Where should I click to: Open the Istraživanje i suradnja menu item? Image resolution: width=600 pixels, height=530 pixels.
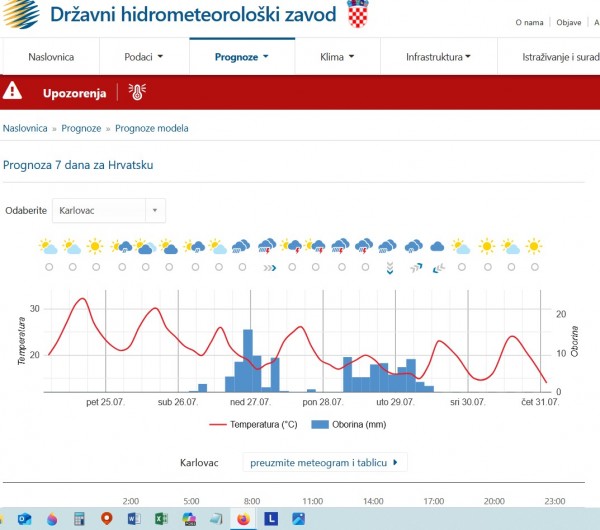[561, 57]
